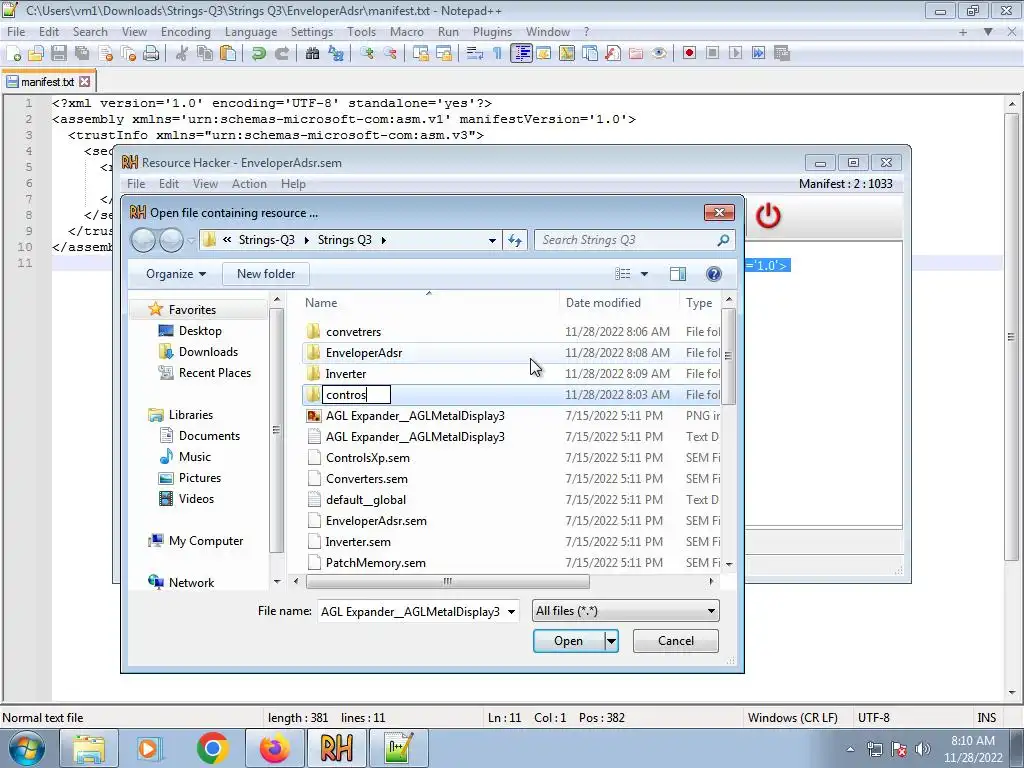The image size is (1024, 768).
Task: Open the Help menu in Resource Hacker
Action: 293,184
